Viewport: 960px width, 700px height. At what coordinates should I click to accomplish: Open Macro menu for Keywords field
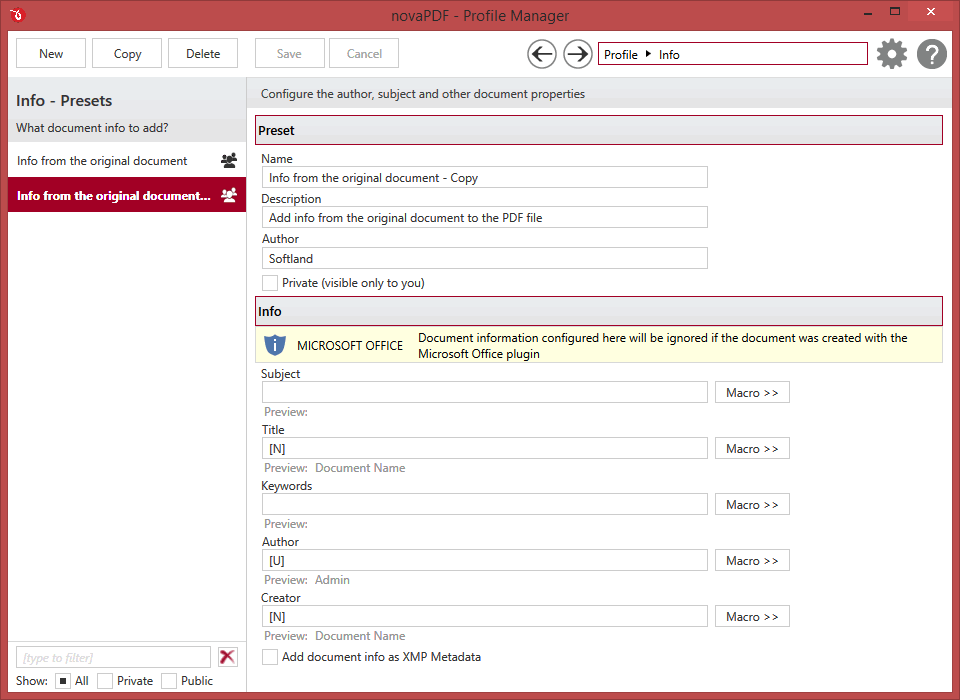752,505
